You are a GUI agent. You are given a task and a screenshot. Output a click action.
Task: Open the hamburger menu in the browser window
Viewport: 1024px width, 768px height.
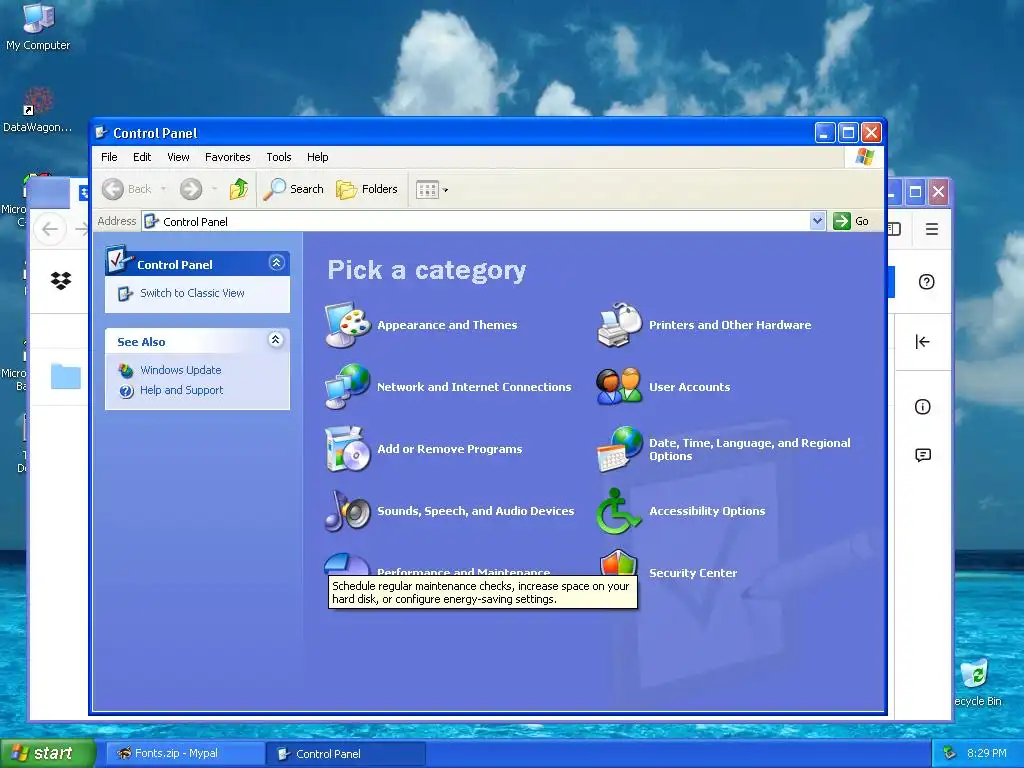(932, 229)
